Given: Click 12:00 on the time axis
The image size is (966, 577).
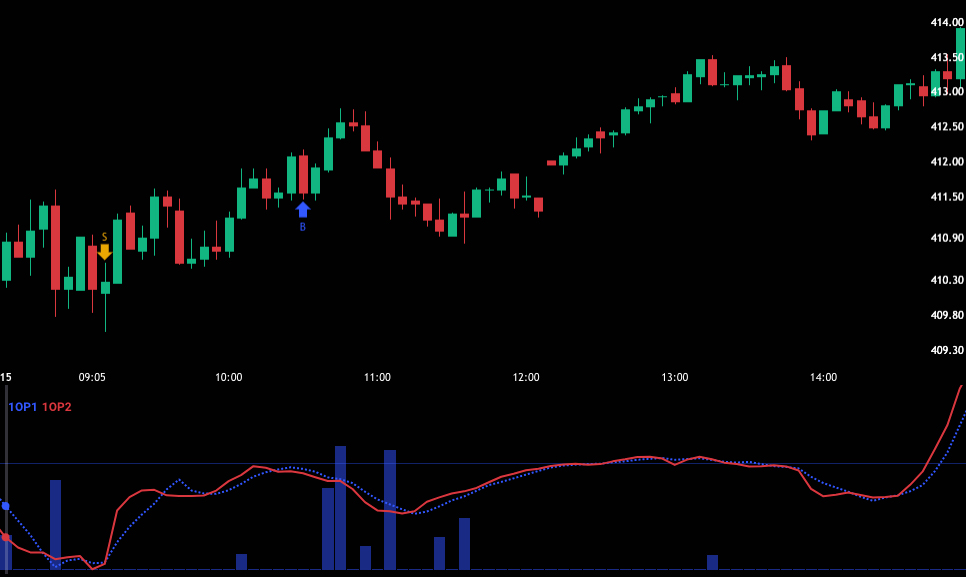Looking at the screenshot, I should point(526,377).
